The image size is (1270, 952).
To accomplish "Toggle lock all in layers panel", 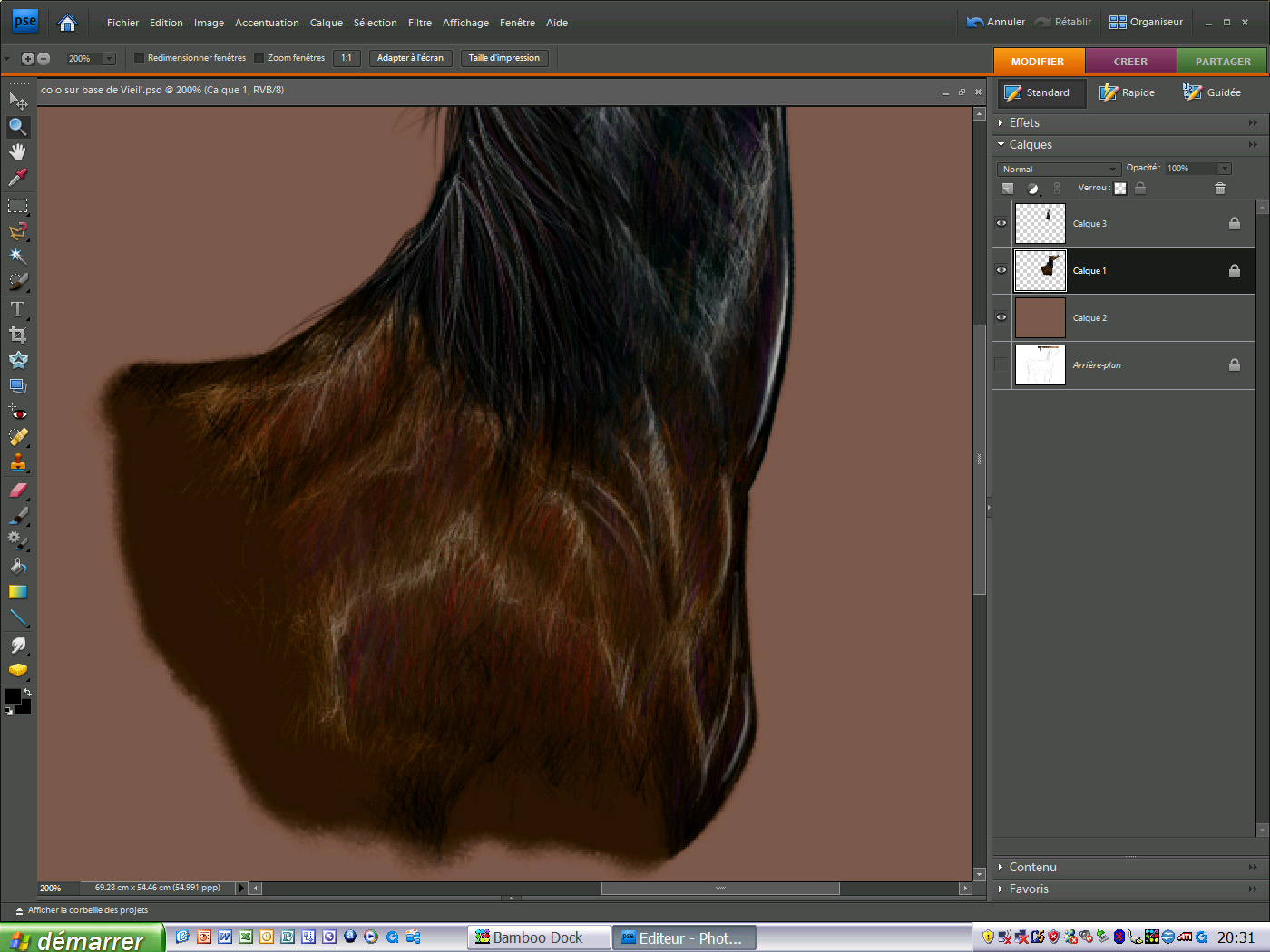I will (x=1140, y=188).
